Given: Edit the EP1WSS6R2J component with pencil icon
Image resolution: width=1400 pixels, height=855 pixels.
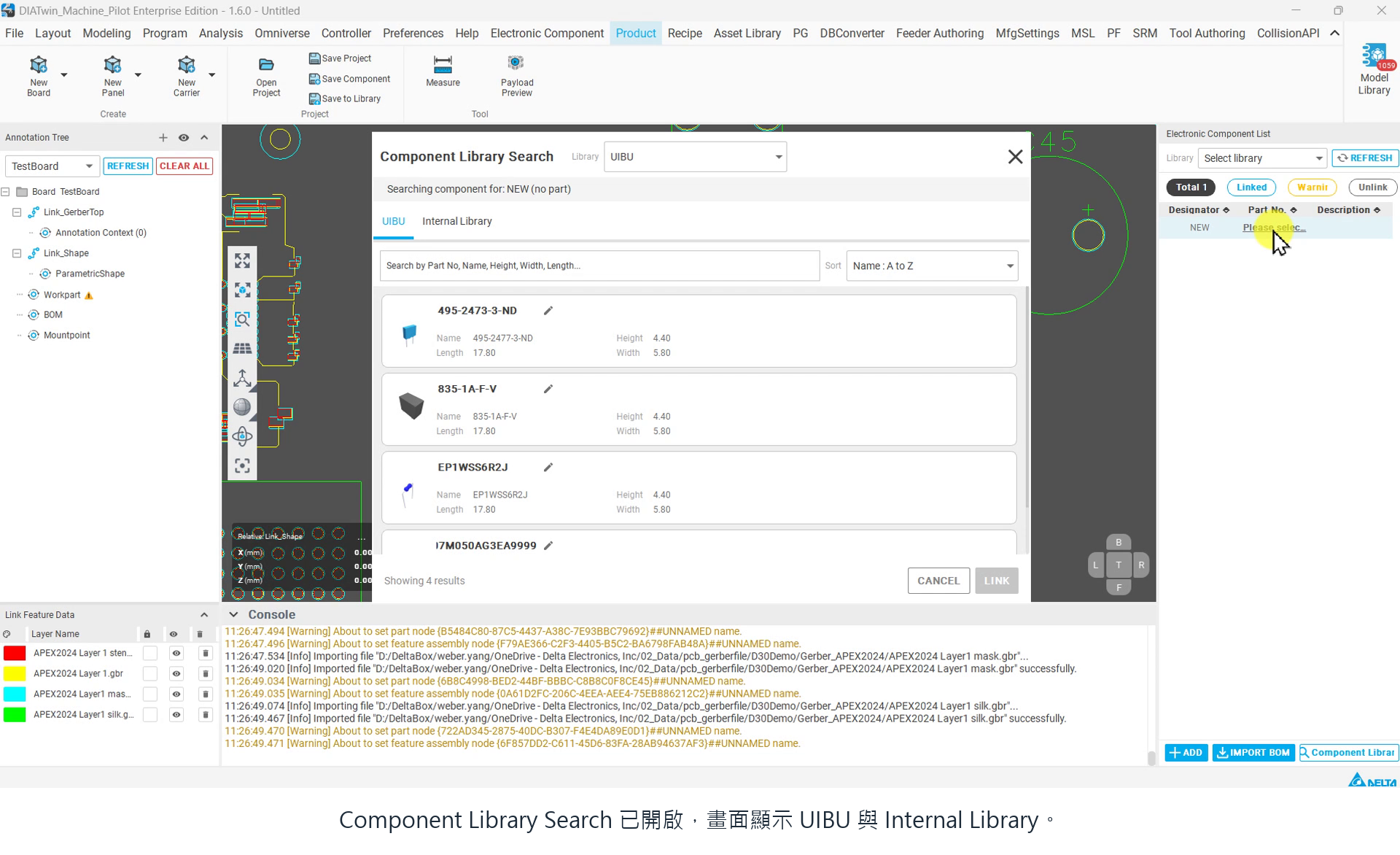Looking at the screenshot, I should click(x=548, y=467).
